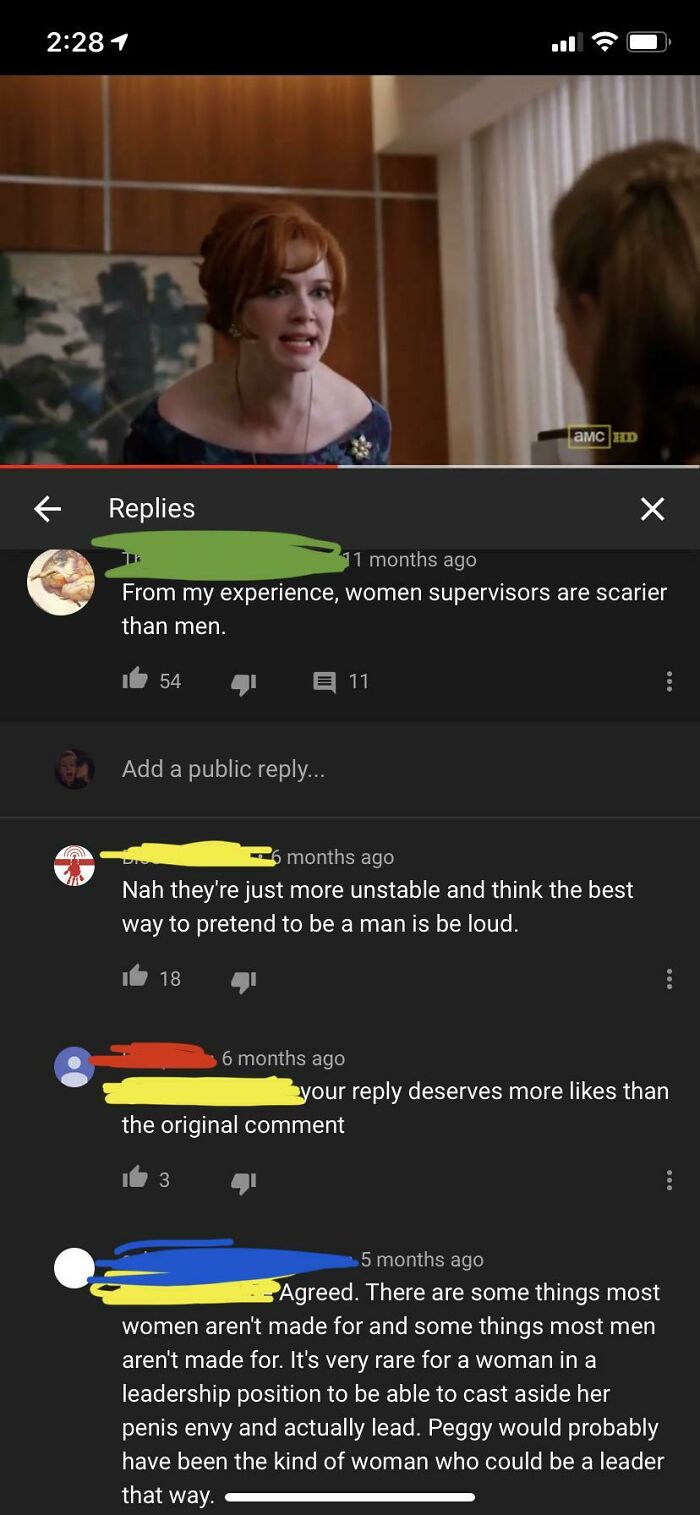Close the Replies panel
Viewport: 700px width, 1515px height.
click(652, 509)
